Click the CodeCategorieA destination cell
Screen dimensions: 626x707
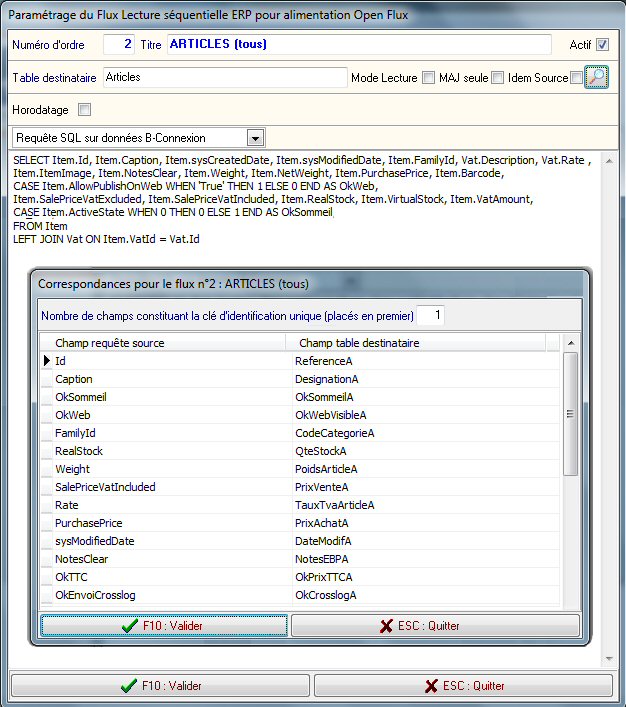tap(426, 433)
